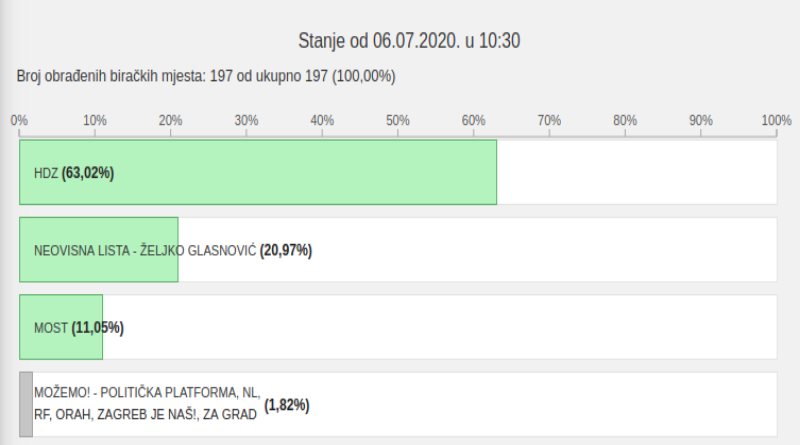The image size is (800, 445).
Task: Click the grey MOŽEMO! result bar
Action: (x=26, y=404)
